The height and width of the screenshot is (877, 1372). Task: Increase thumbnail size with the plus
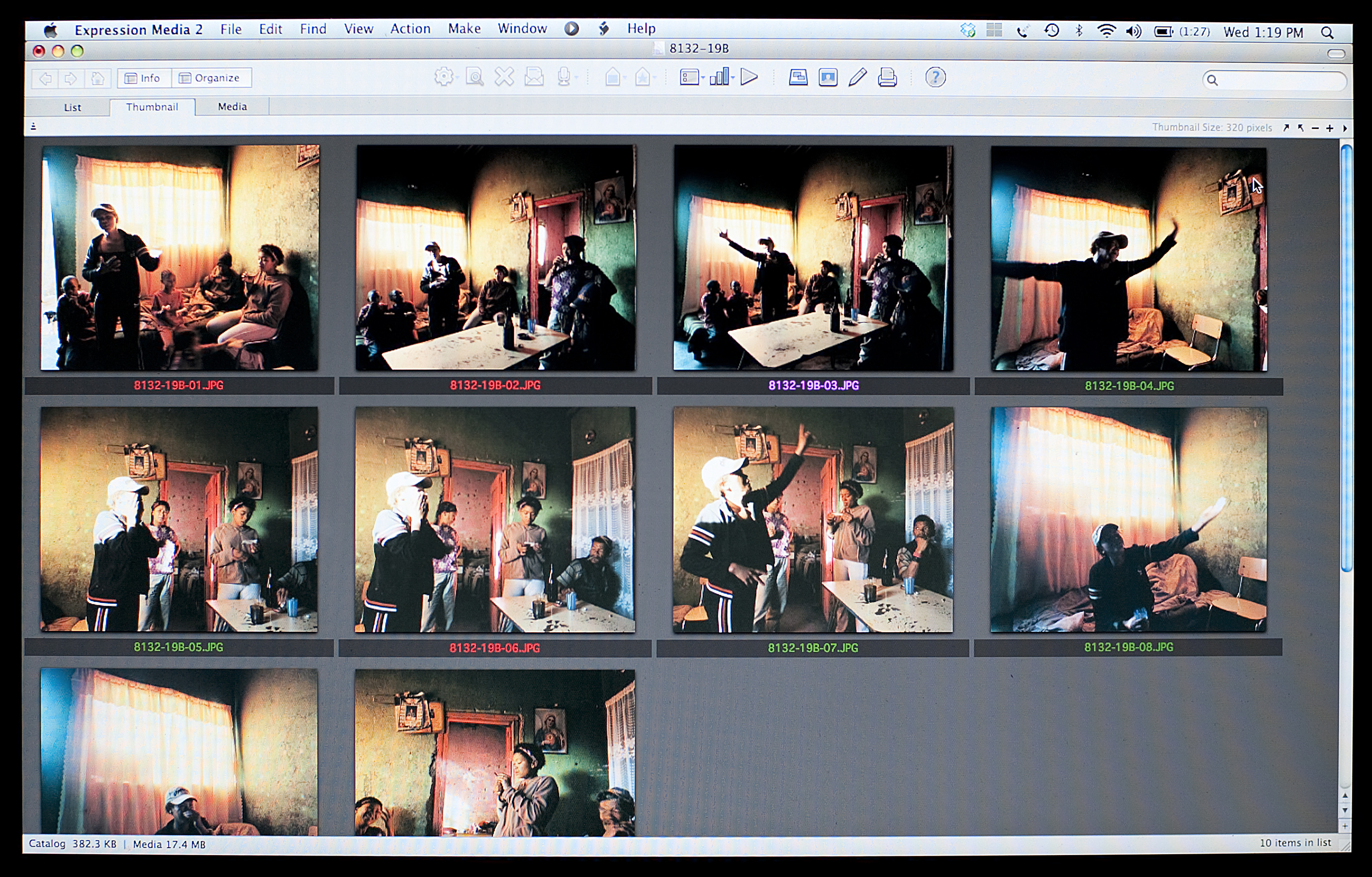[x=1330, y=129]
